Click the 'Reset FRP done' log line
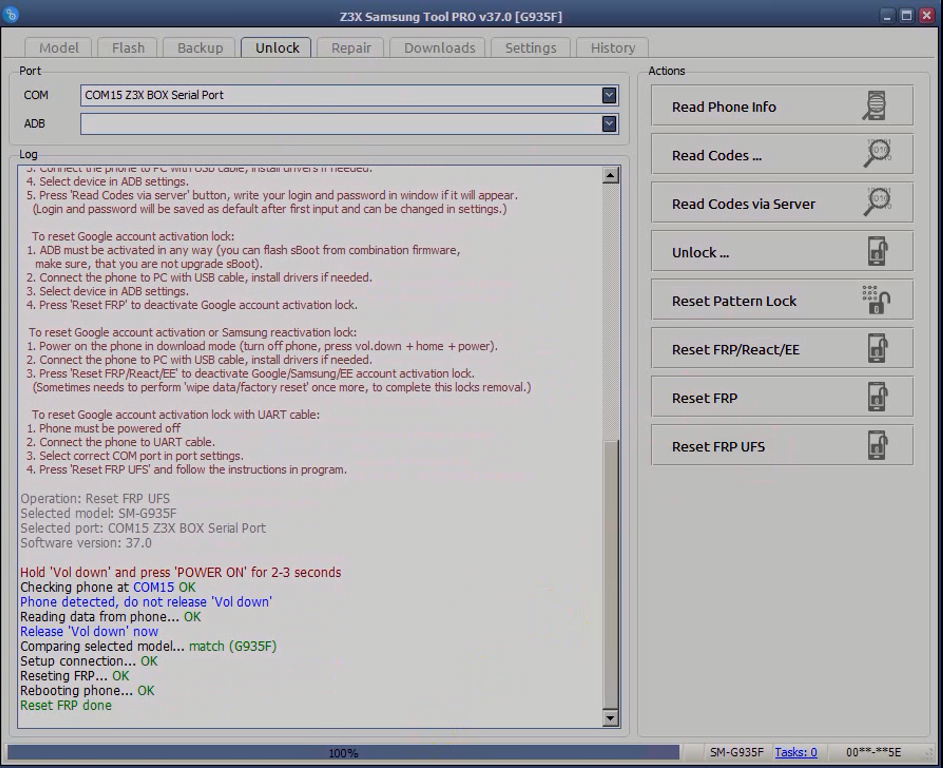Image resolution: width=943 pixels, height=768 pixels. pos(66,705)
